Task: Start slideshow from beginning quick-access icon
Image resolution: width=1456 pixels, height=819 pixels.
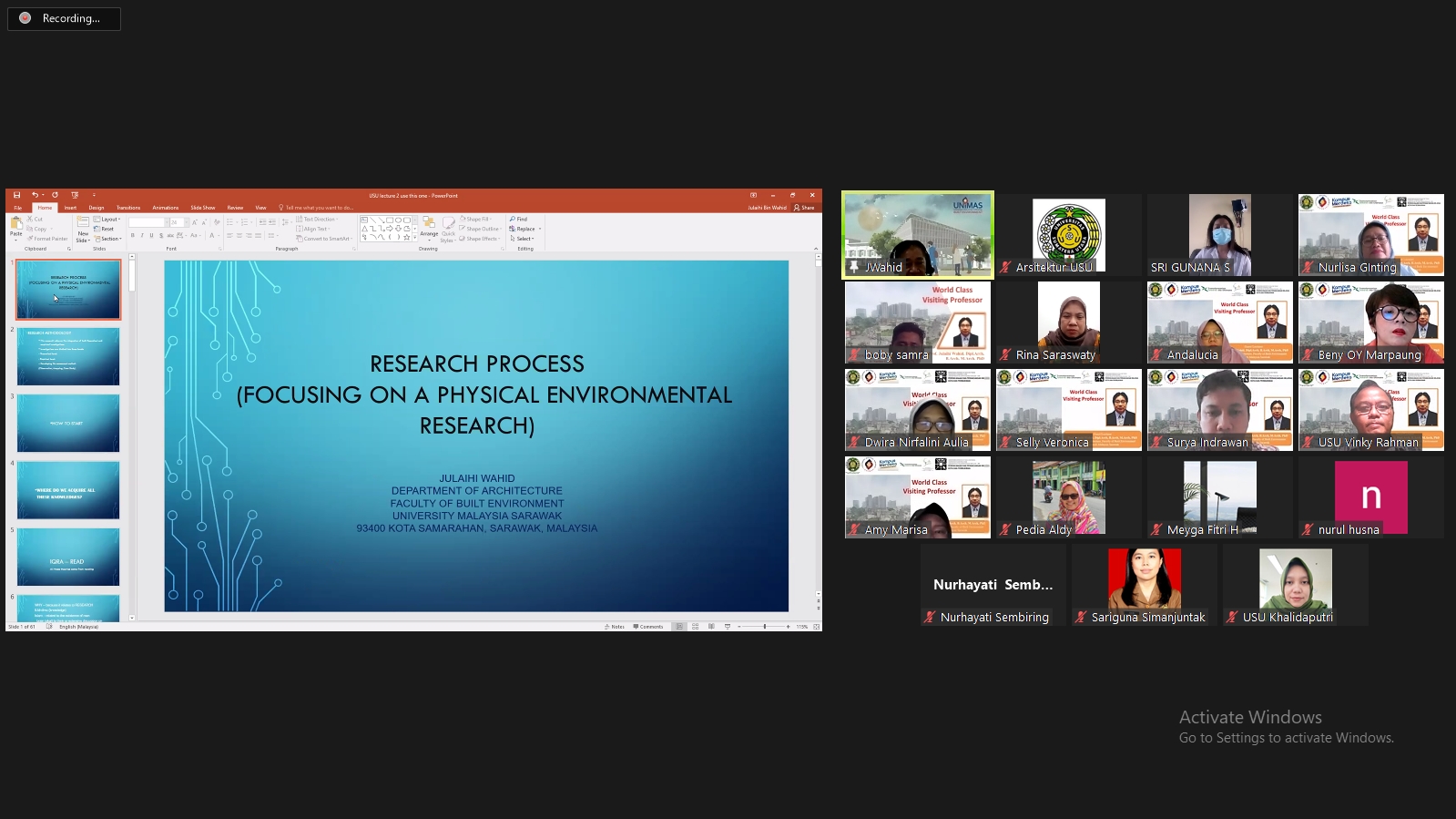Action: 75,195
